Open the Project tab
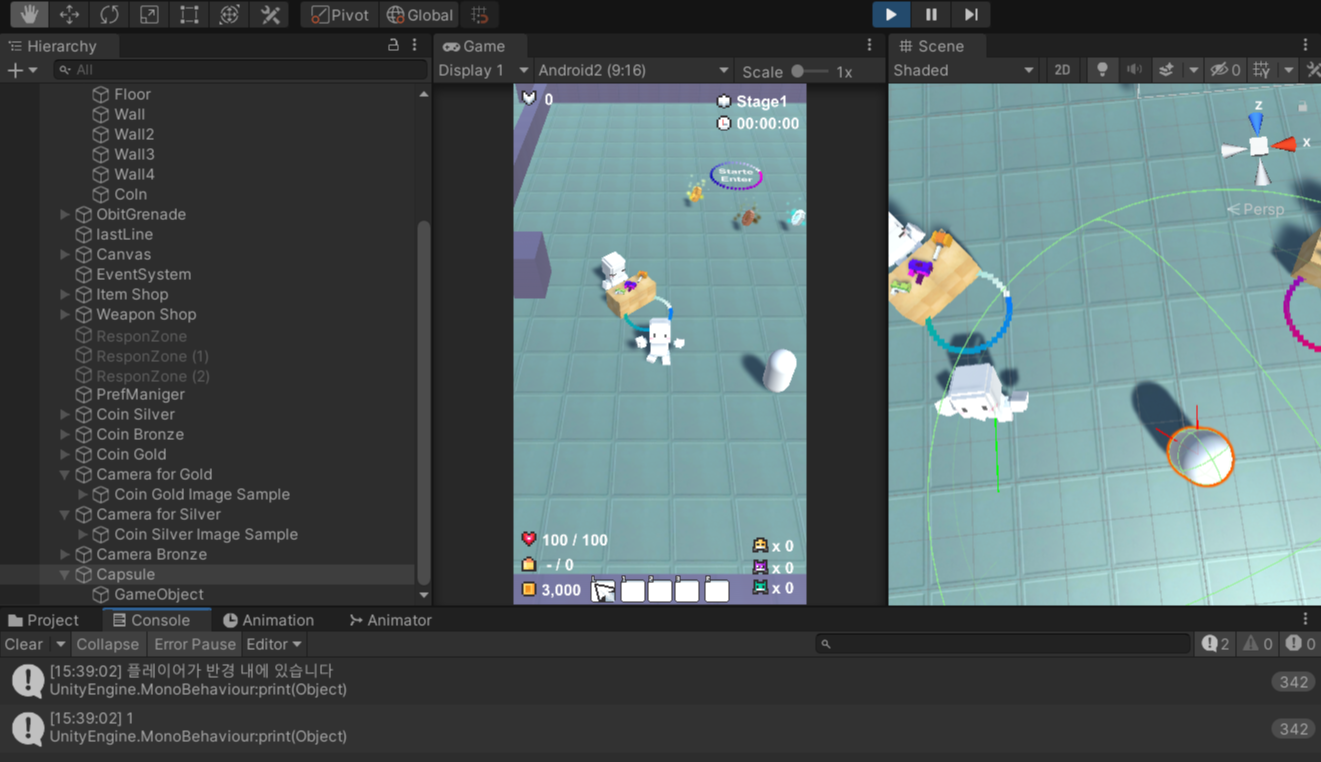The image size is (1321, 762). tap(43, 620)
